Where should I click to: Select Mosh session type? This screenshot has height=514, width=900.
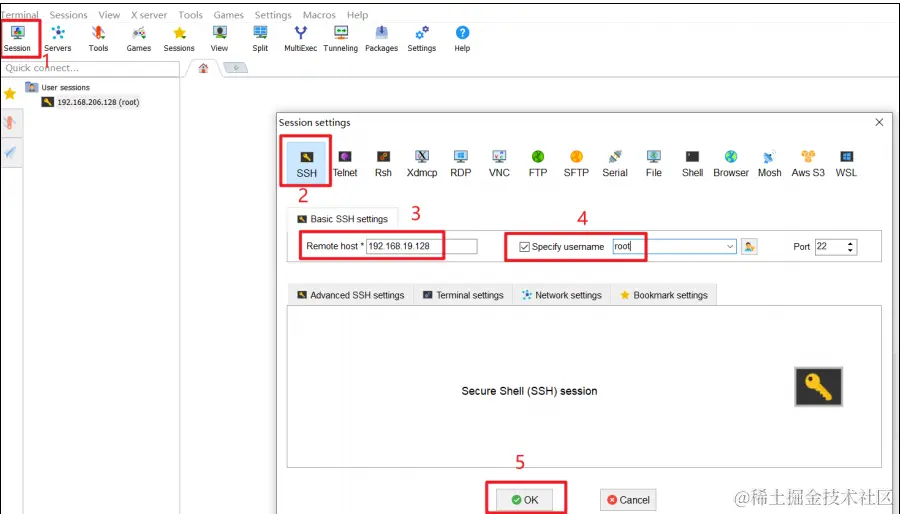pos(770,163)
